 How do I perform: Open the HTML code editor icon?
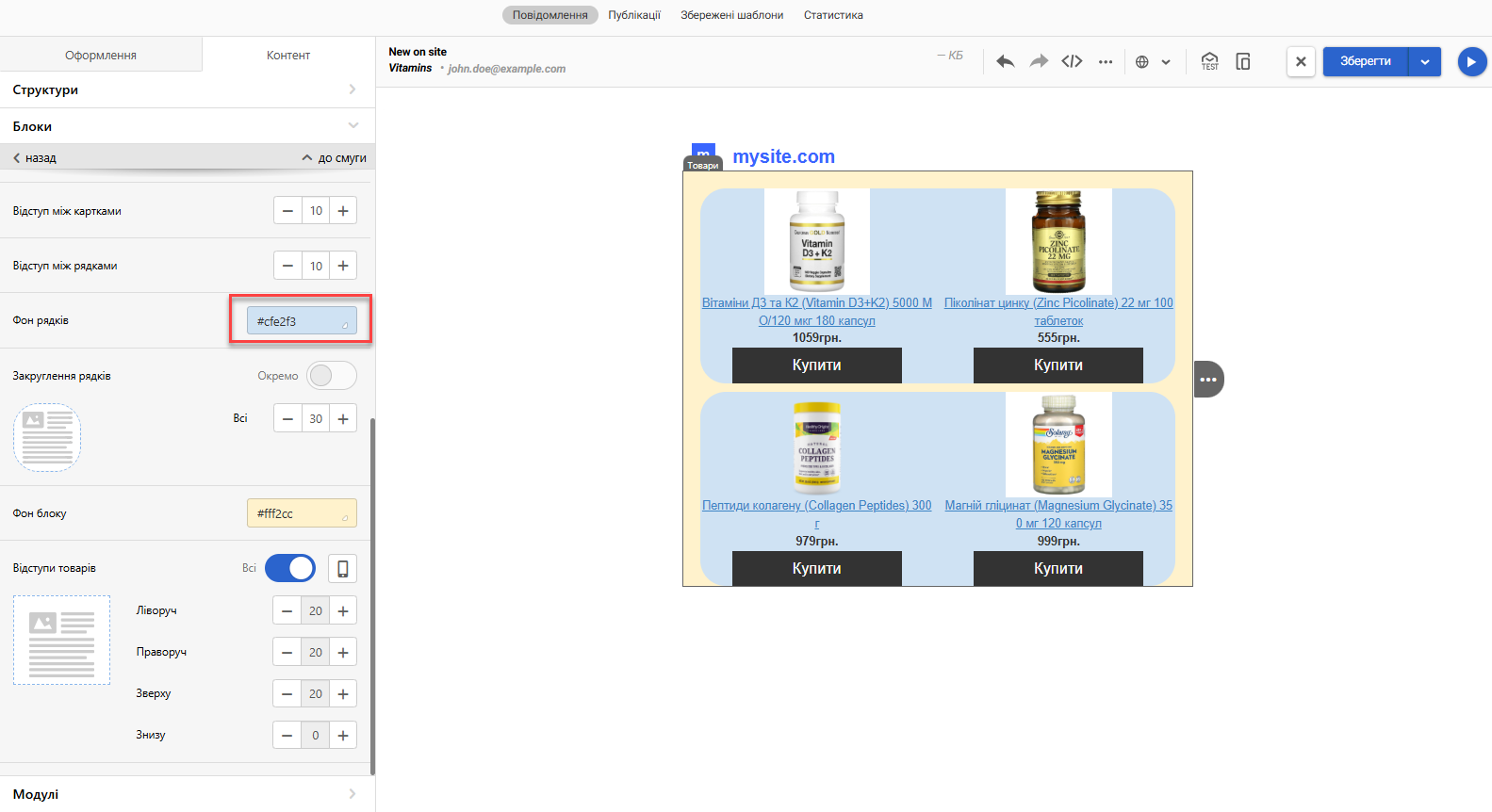1072,61
